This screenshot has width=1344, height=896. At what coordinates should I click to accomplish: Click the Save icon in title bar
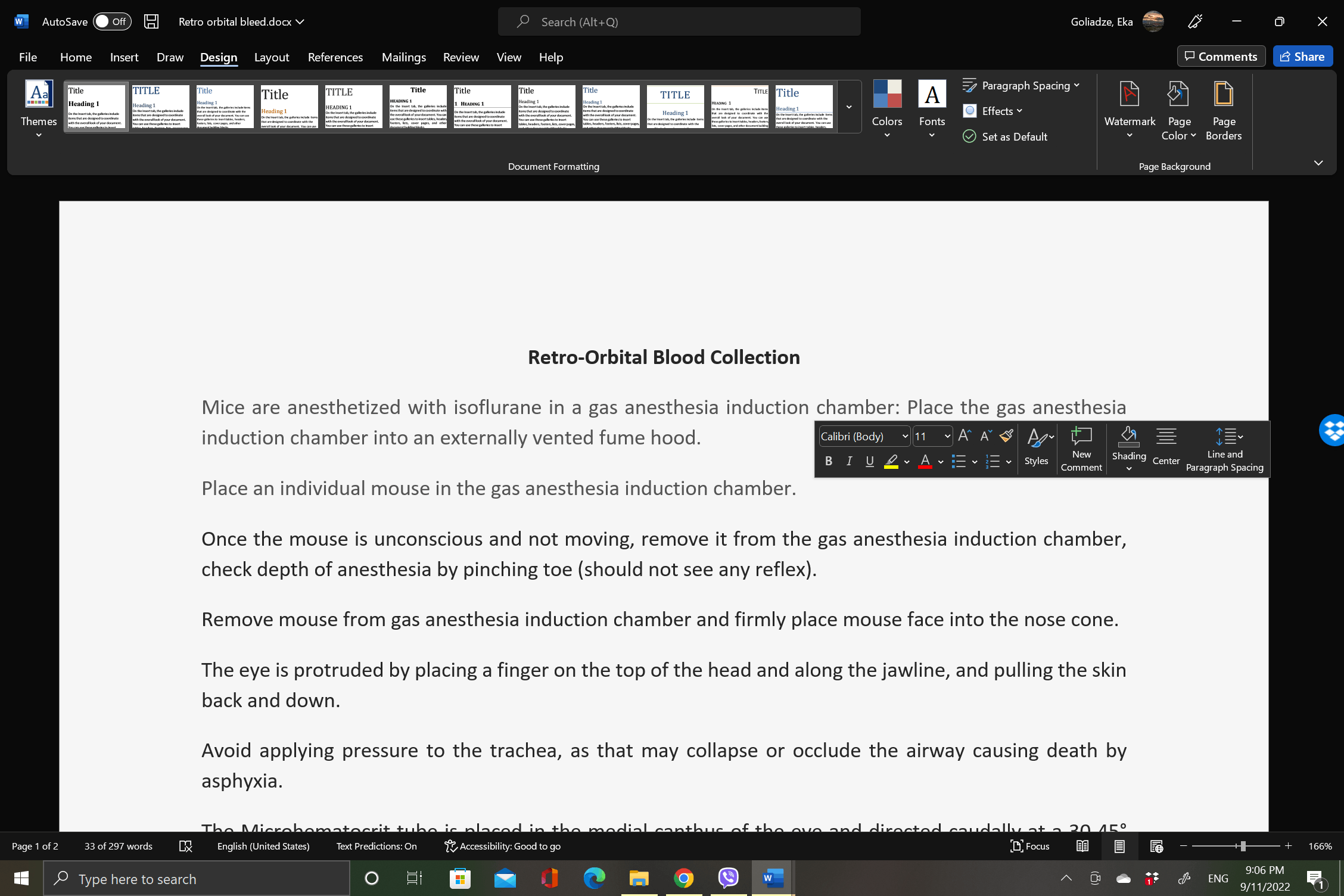coord(151,22)
